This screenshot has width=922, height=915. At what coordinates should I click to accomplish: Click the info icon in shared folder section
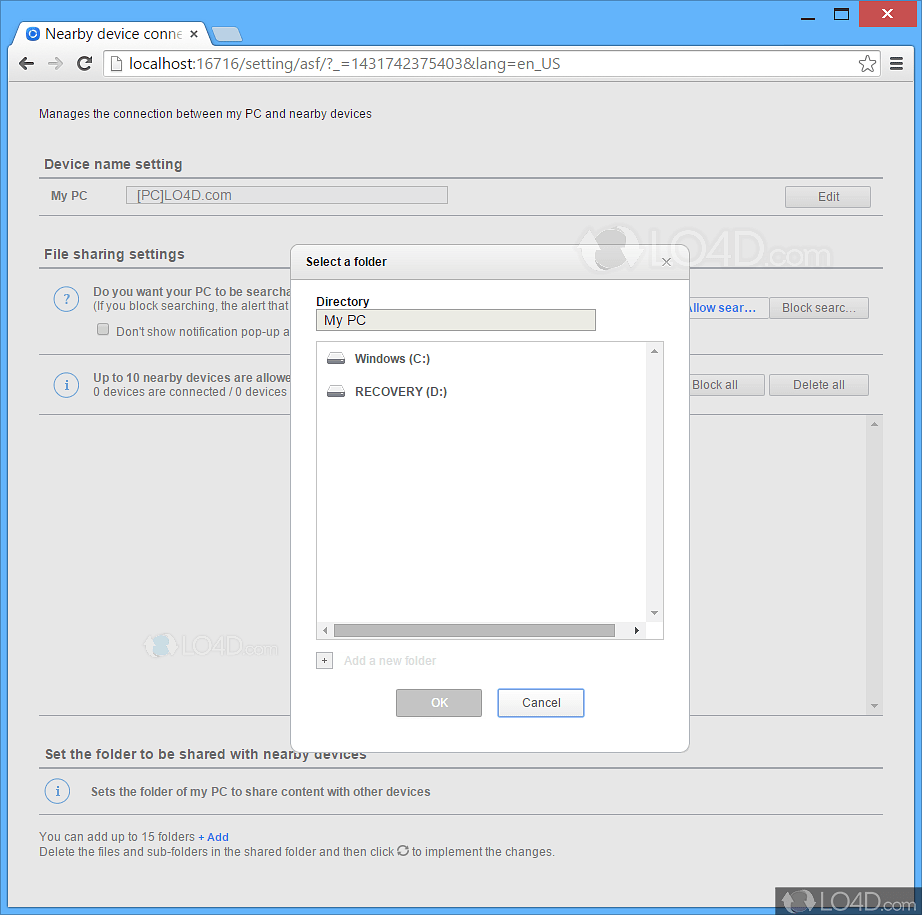[57, 791]
